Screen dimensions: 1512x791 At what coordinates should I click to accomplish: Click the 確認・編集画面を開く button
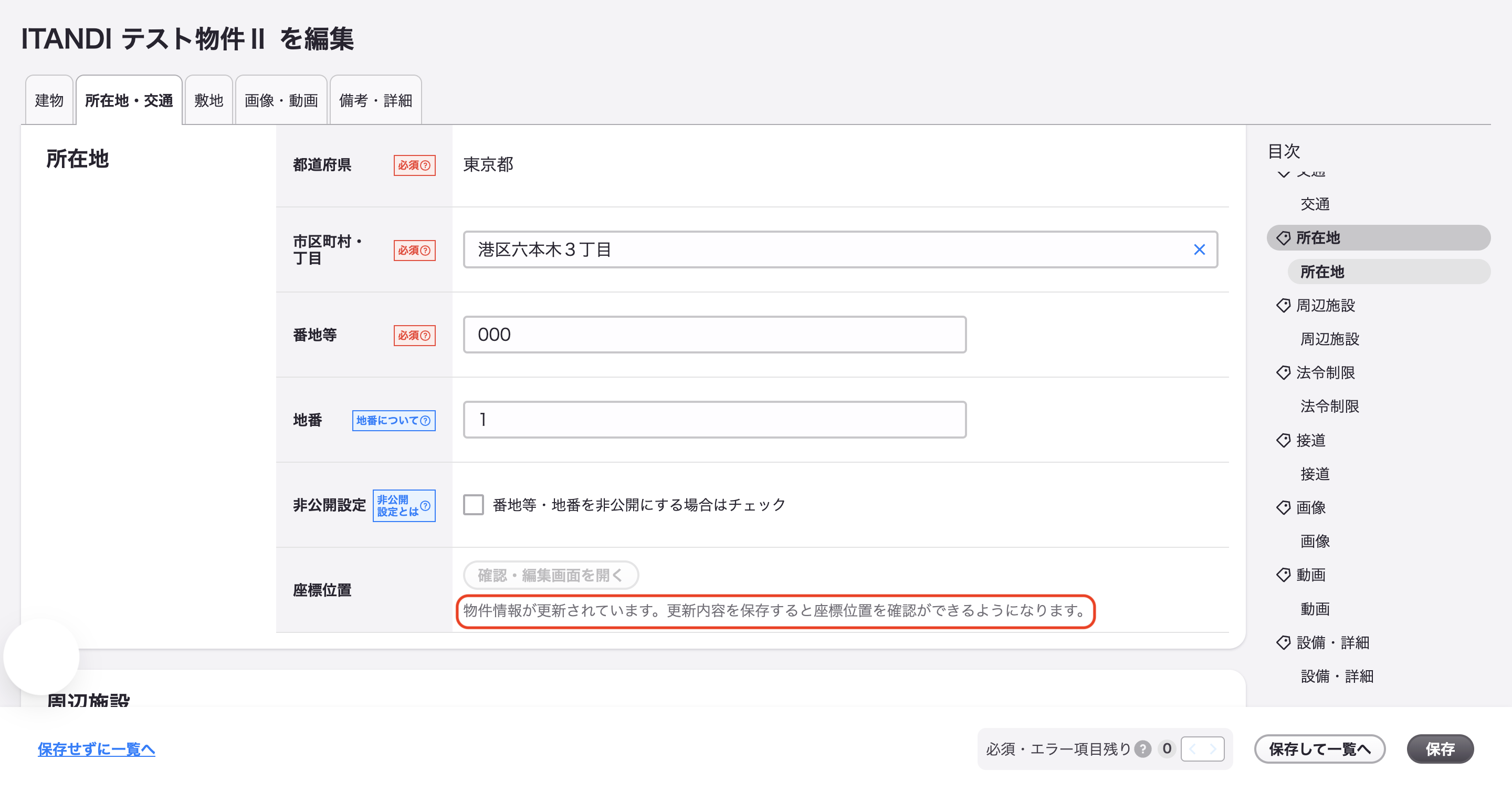[551, 575]
